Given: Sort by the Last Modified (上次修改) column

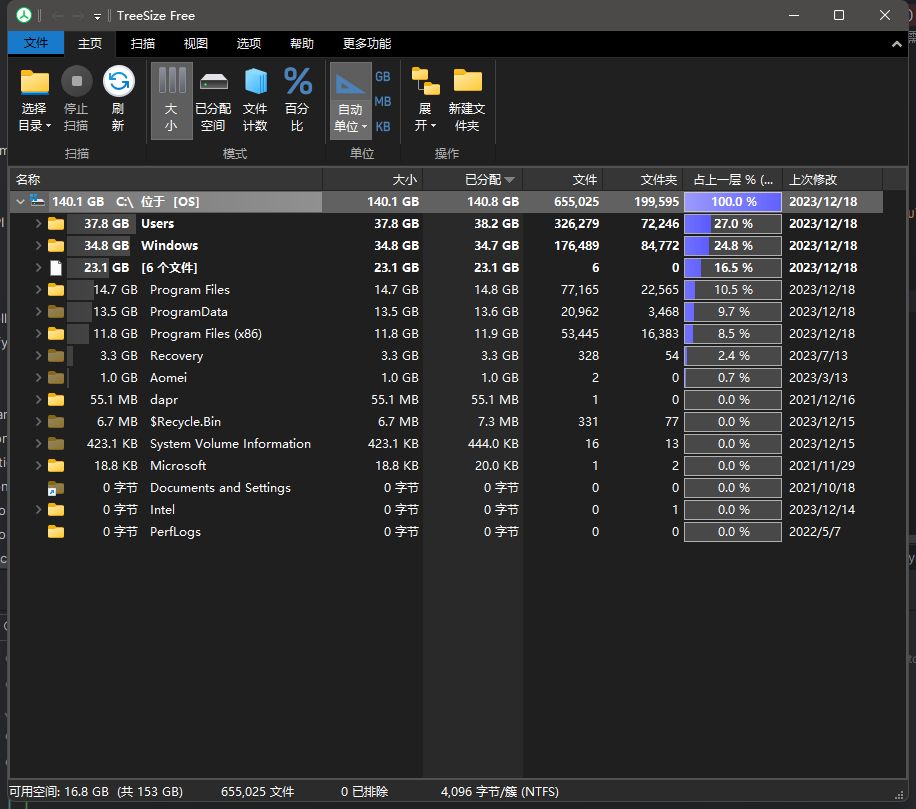Looking at the screenshot, I should click(832, 179).
